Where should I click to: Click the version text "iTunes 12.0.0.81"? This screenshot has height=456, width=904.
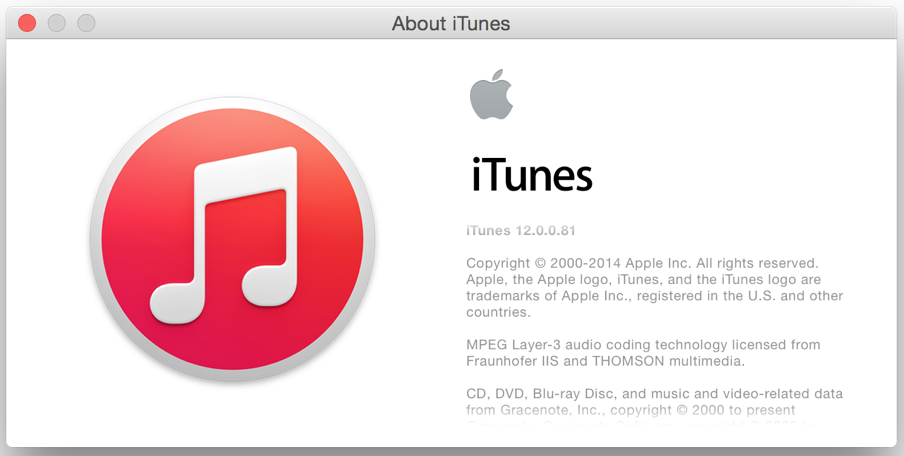point(521,231)
